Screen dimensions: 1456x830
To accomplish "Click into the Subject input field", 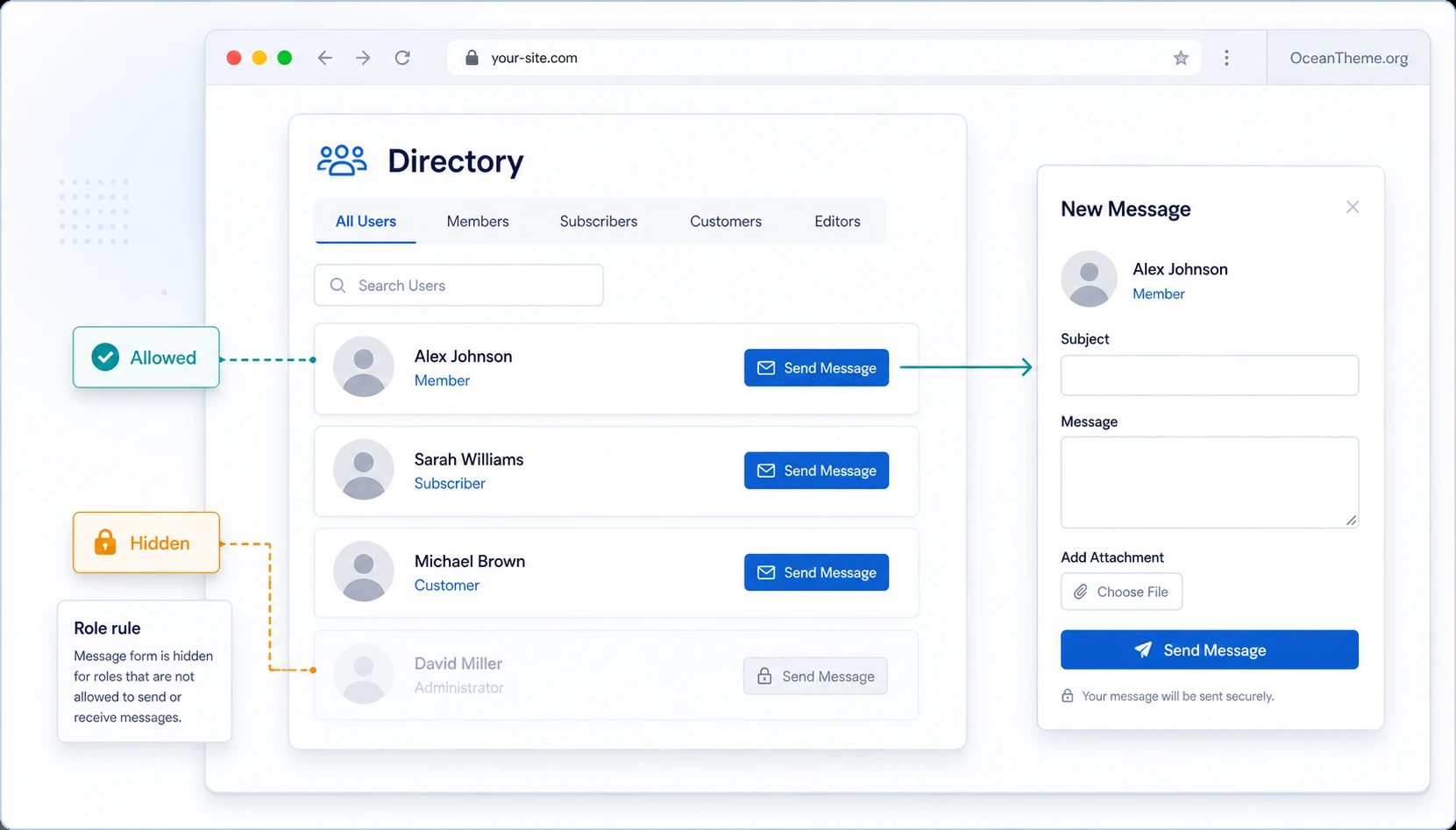I will [1210, 375].
